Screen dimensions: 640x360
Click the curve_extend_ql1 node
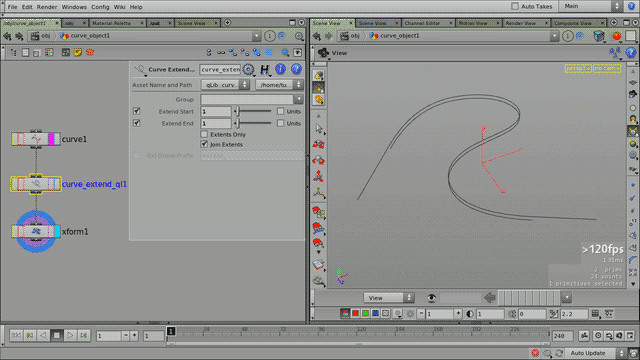[36, 184]
